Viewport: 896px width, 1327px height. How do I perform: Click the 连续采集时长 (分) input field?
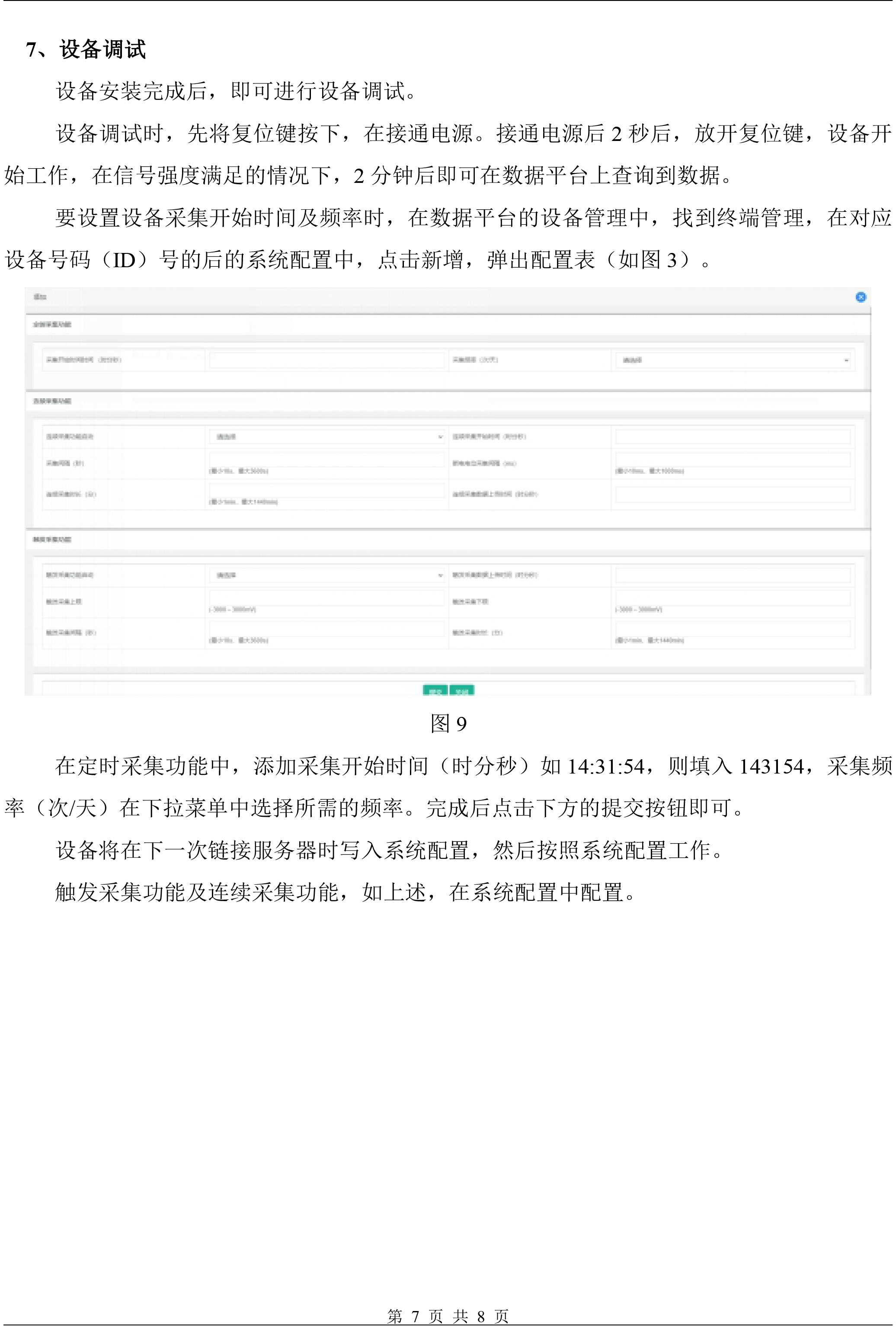pos(326,491)
